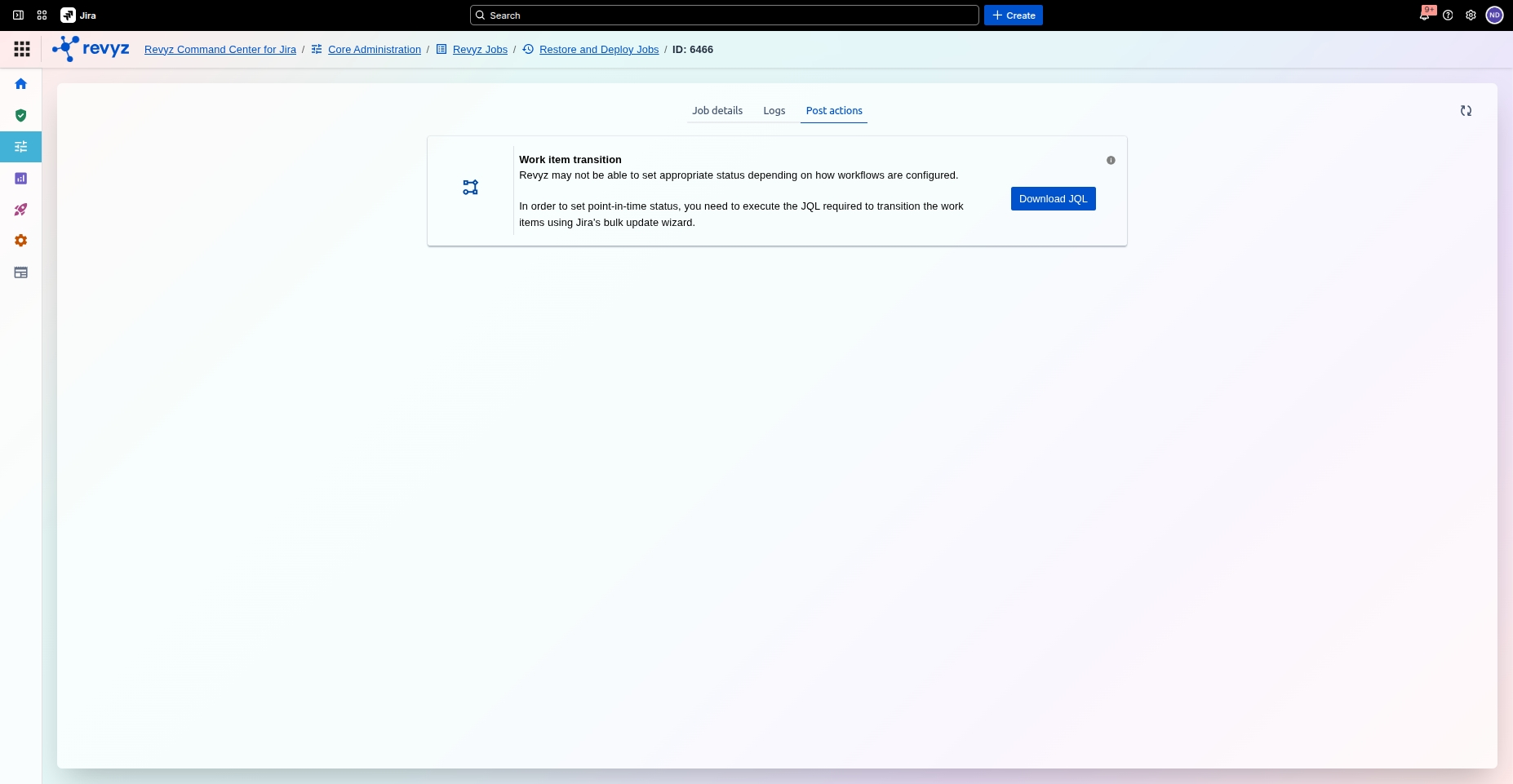Focus the Search input field
Image resolution: width=1513 pixels, height=784 pixels.
click(x=724, y=16)
